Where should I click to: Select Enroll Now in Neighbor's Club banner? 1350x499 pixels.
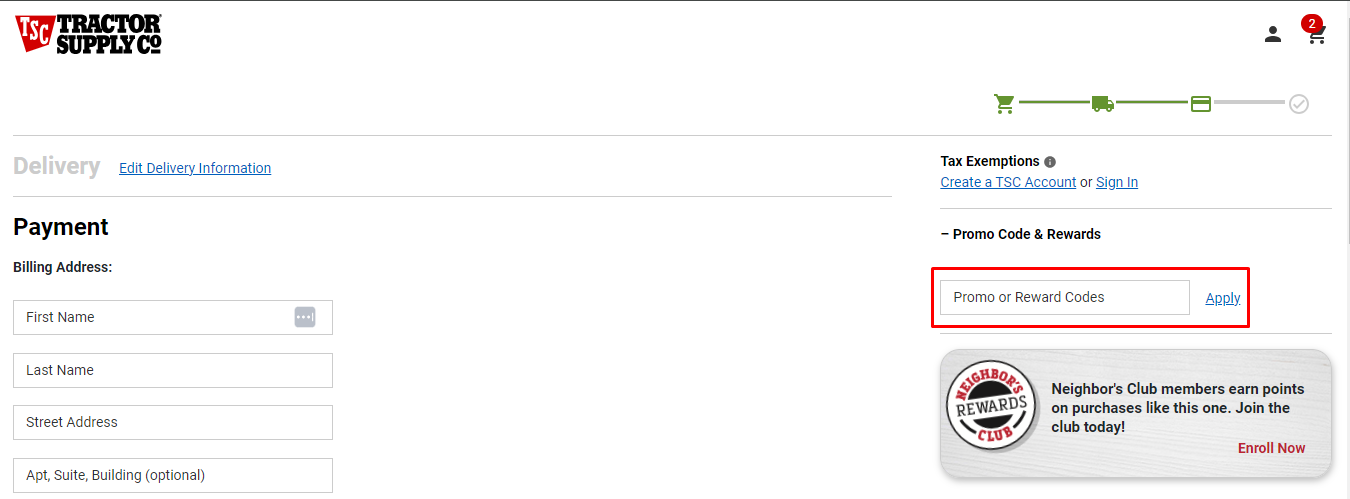click(x=1271, y=448)
